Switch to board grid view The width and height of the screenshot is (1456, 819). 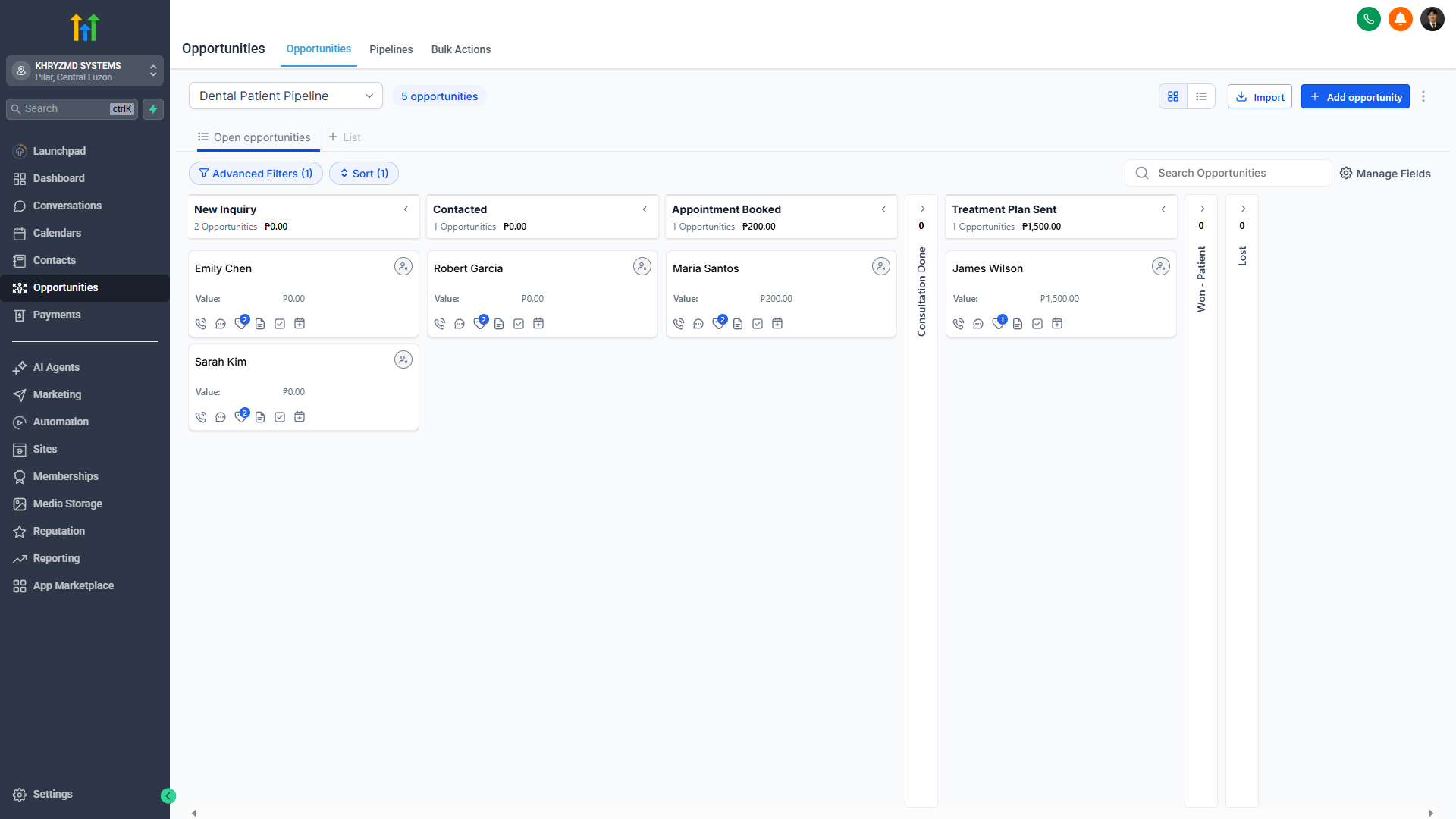click(1173, 96)
